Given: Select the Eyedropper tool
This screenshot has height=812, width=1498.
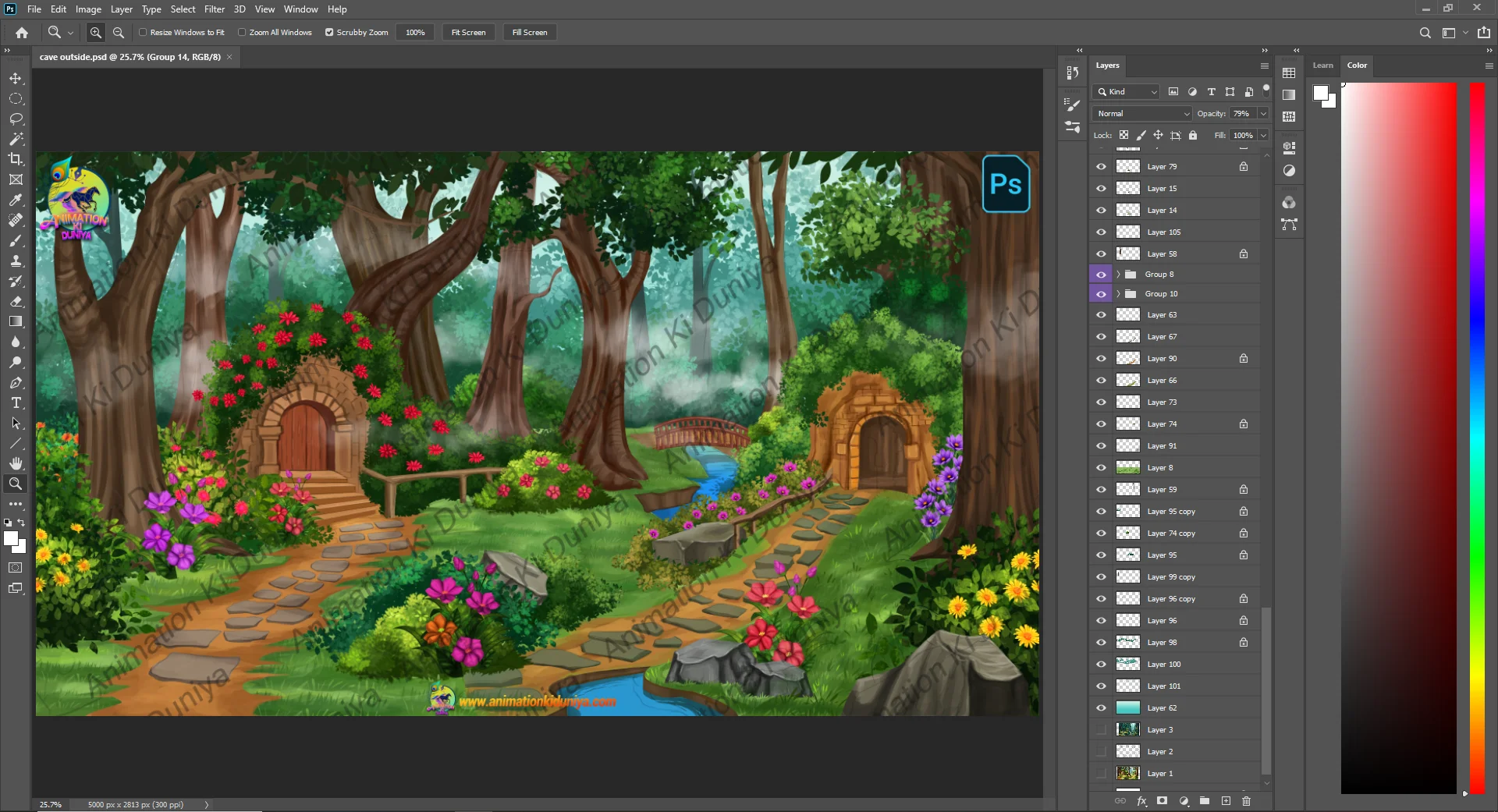Looking at the screenshot, I should [x=16, y=200].
